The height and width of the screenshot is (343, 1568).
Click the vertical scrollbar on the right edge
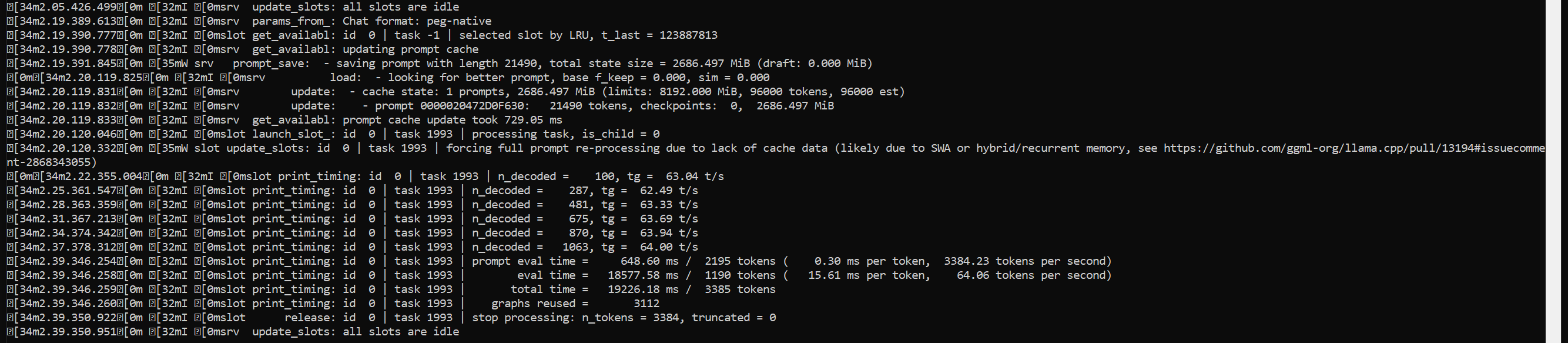(x=1556, y=171)
